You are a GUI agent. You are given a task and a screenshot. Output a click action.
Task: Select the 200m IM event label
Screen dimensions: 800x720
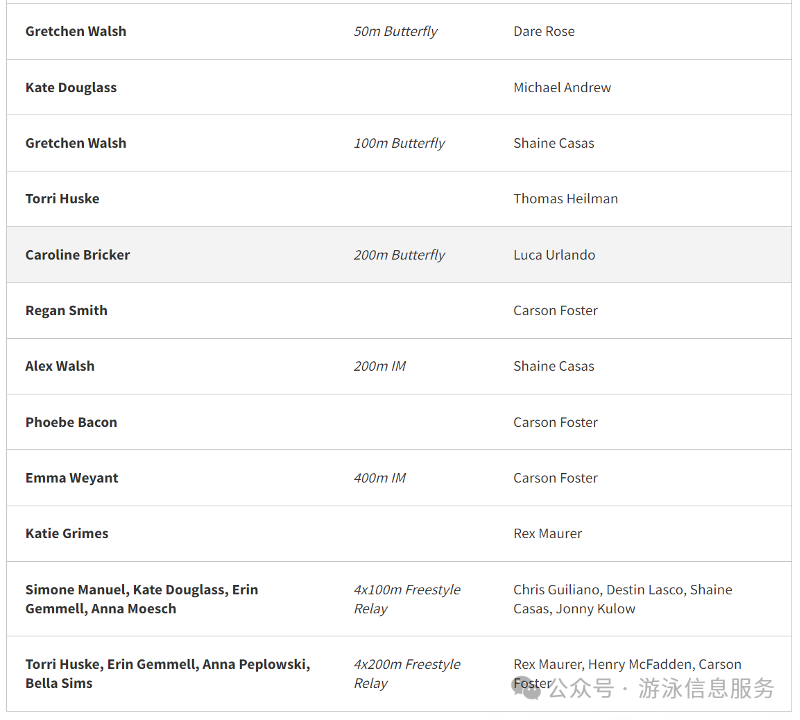coord(380,366)
